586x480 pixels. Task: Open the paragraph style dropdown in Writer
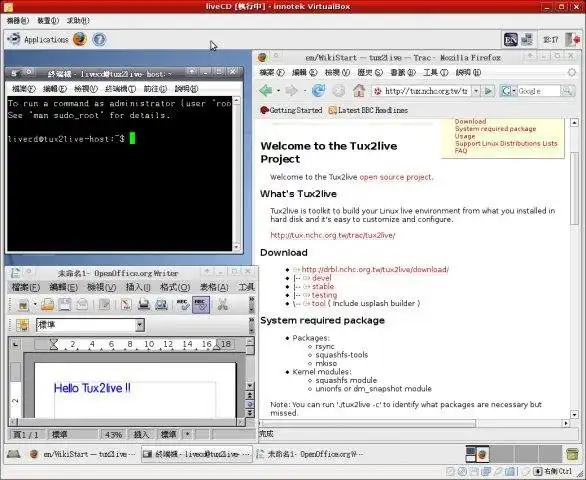click(x=140, y=325)
